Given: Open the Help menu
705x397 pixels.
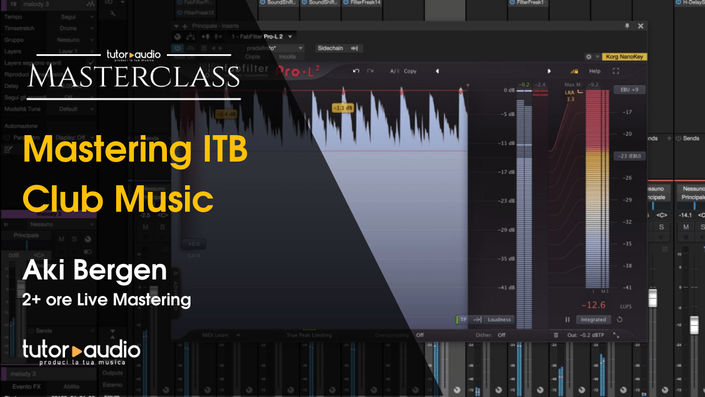Looking at the screenshot, I should click(x=595, y=71).
